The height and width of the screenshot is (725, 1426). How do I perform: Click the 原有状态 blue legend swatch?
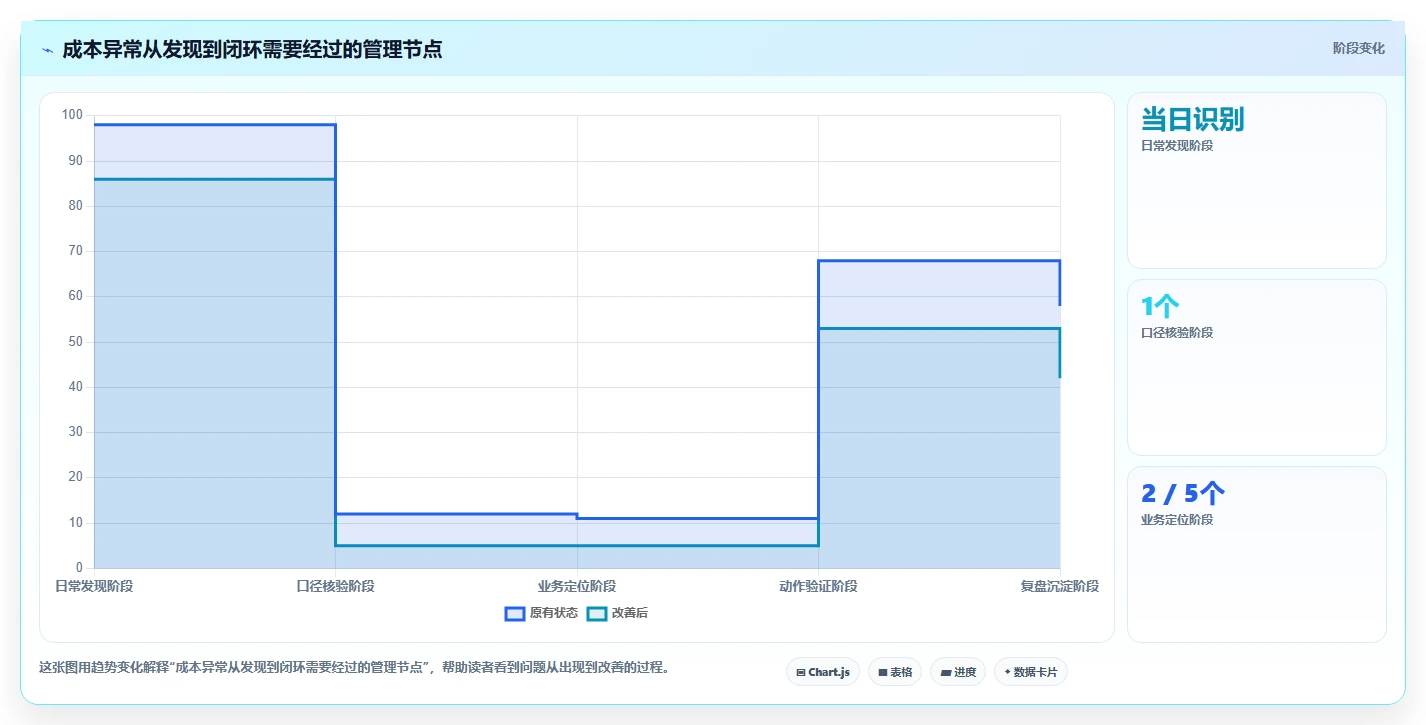click(x=515, y=613)
